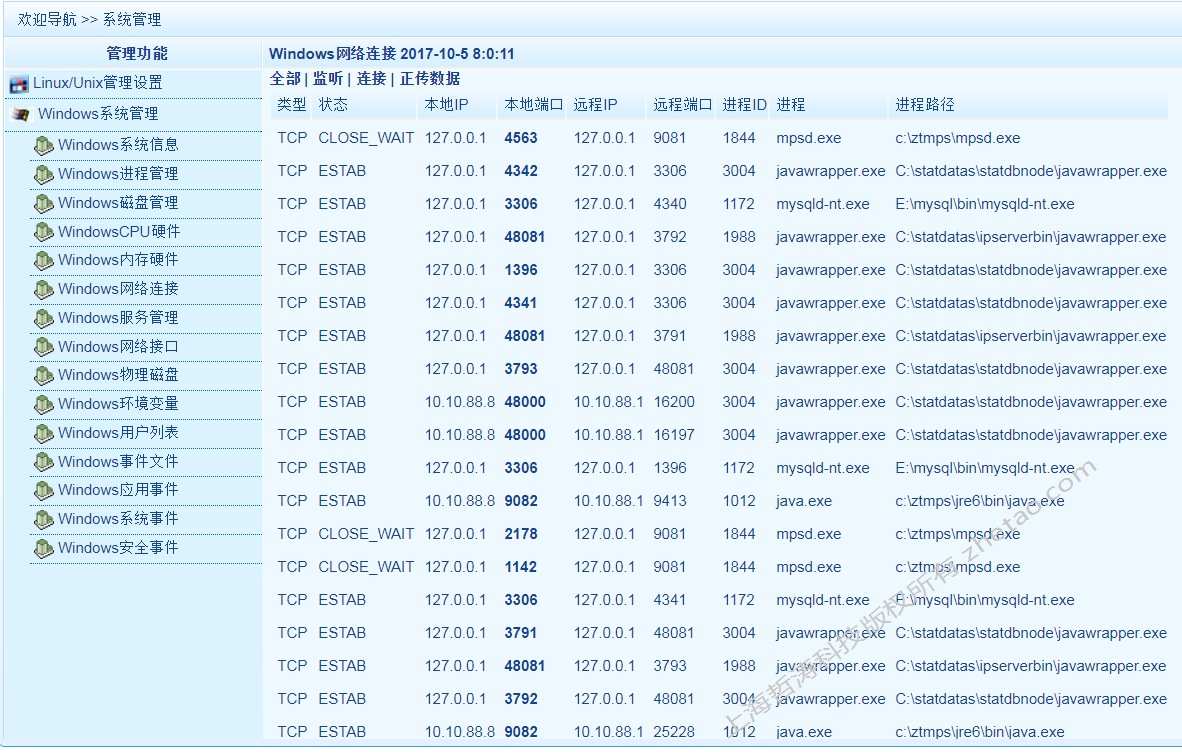Click icon beside Windows物理磁盘
This screenshot has width=1182, height=754.
coord(44,375)
